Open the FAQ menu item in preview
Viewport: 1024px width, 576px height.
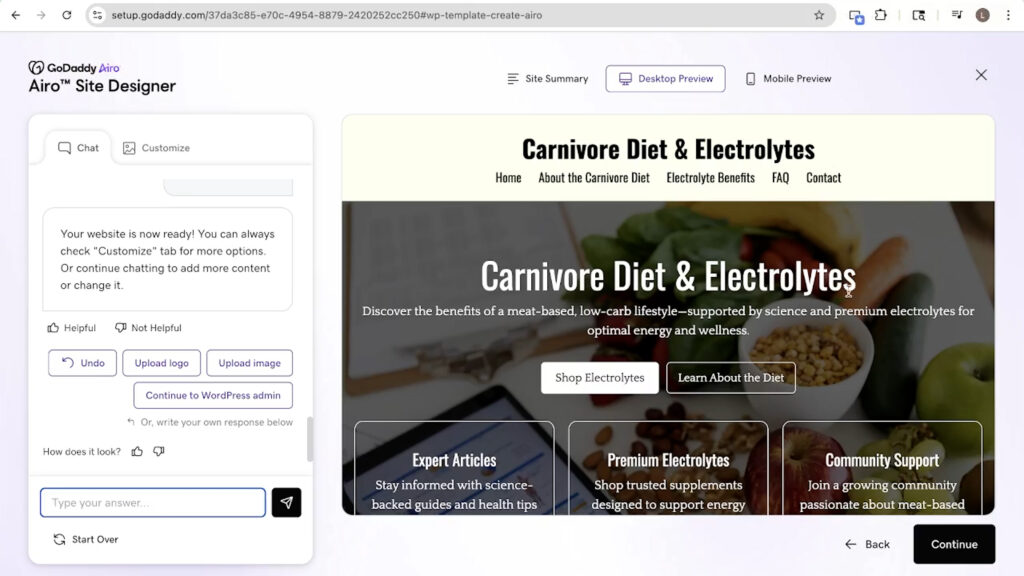780,178
